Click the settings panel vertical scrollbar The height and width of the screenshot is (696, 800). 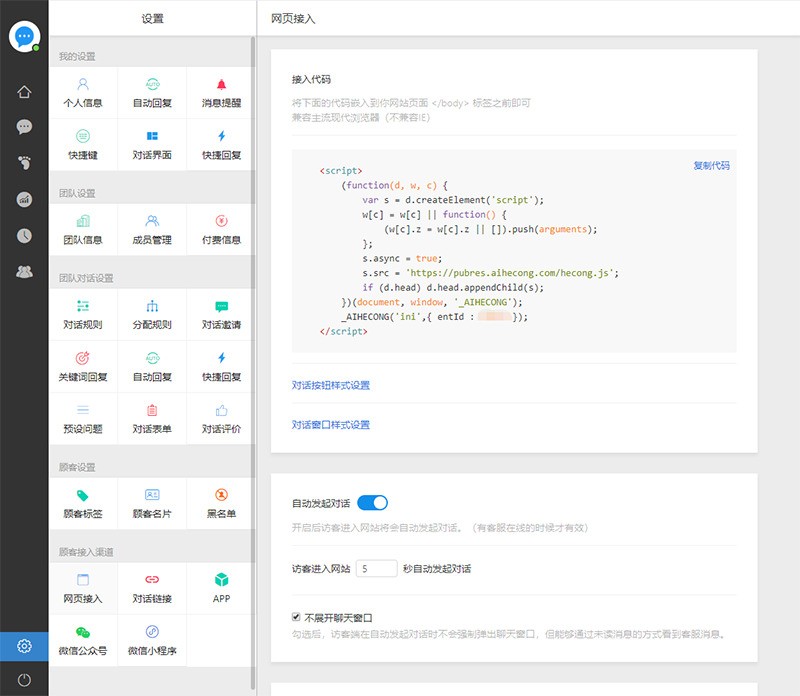click(253, 362)
